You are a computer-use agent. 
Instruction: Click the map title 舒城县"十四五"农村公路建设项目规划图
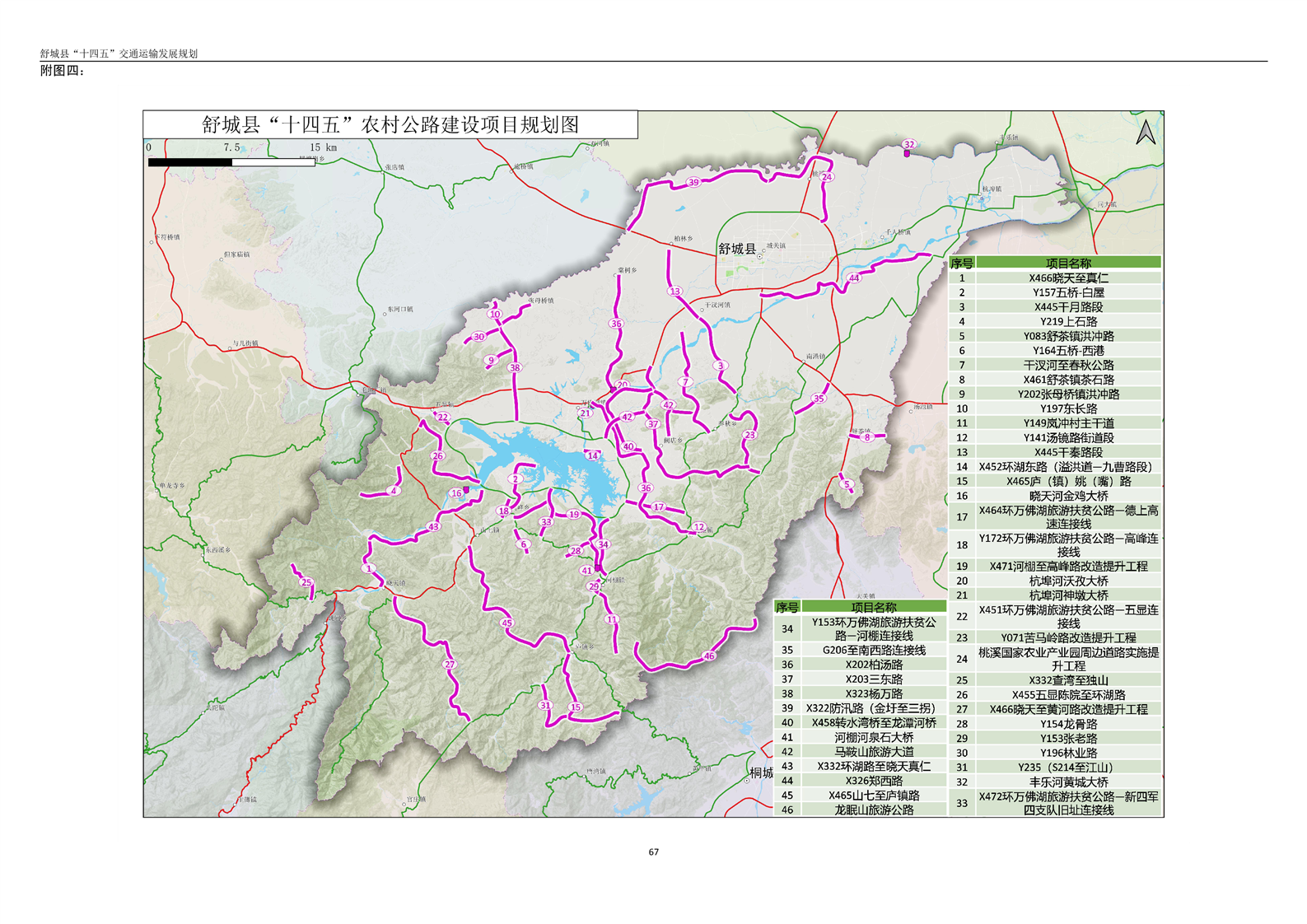(390, 124)
